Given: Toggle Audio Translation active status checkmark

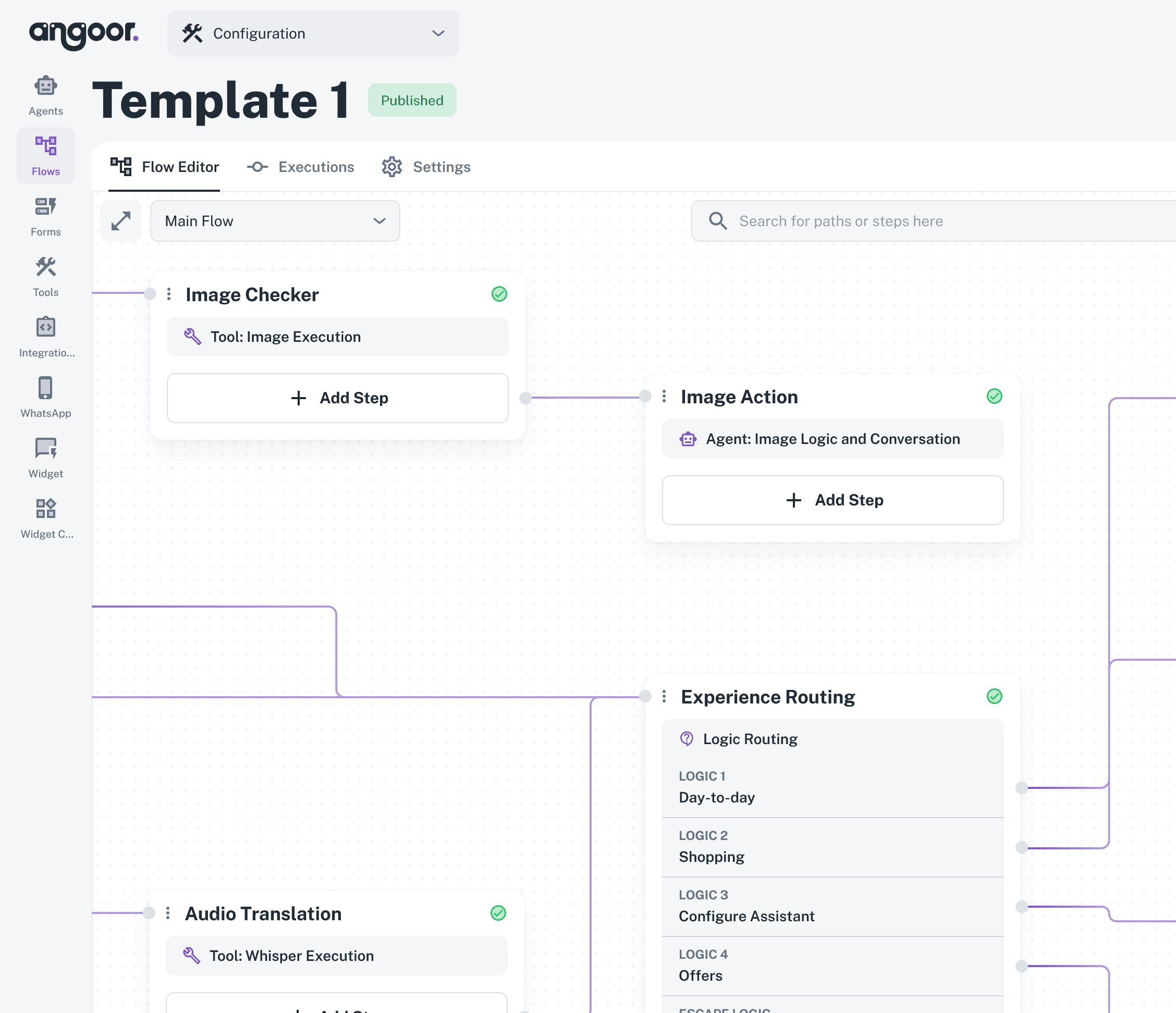Looking at the screenshot, I should point(498,913).
